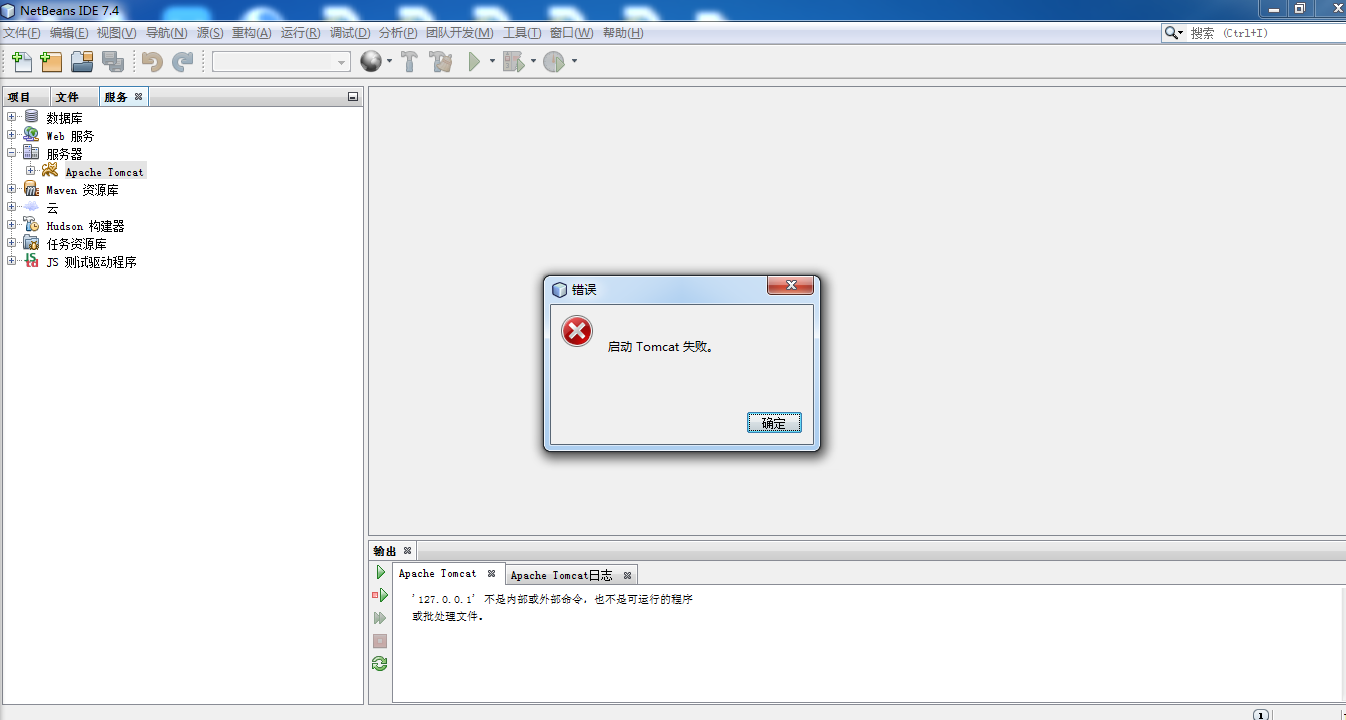
Task: Click the browser globe icon in toolbar
Action: pos(371,62)
